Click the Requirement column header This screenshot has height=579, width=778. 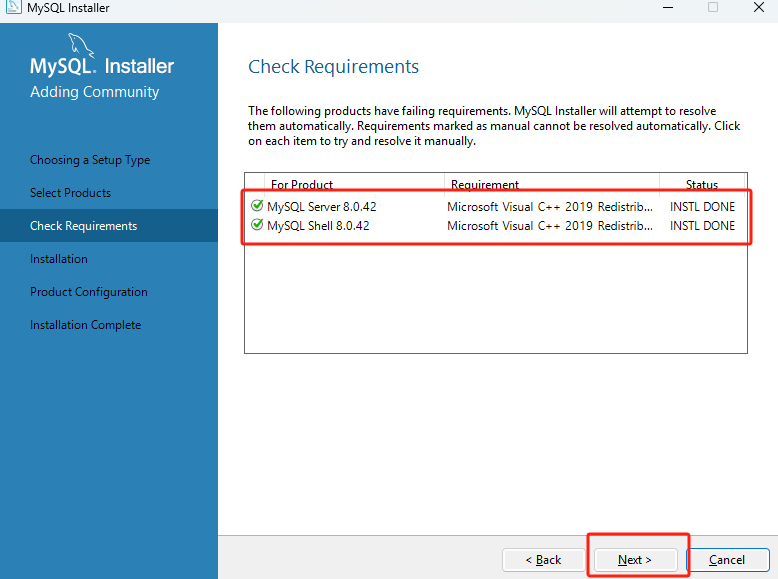(x=552, y=184)
